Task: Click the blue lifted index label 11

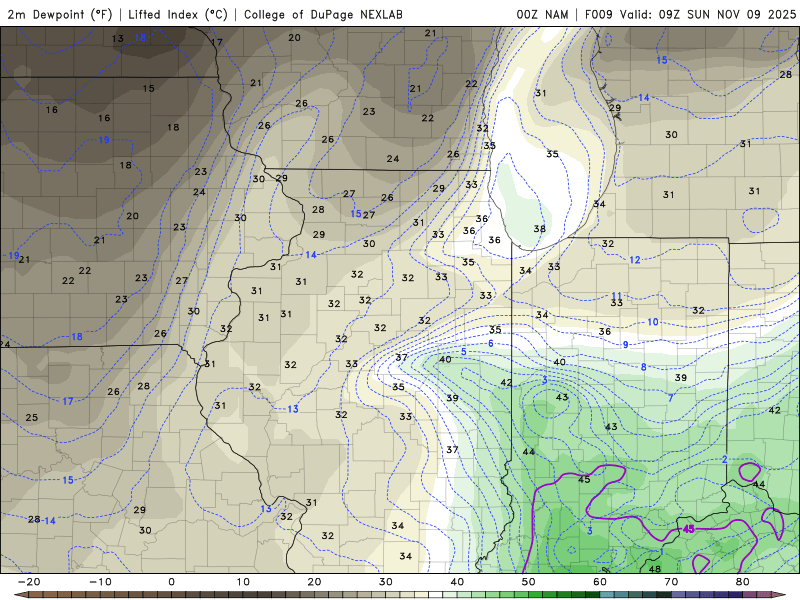Action: tap(616, 296)
